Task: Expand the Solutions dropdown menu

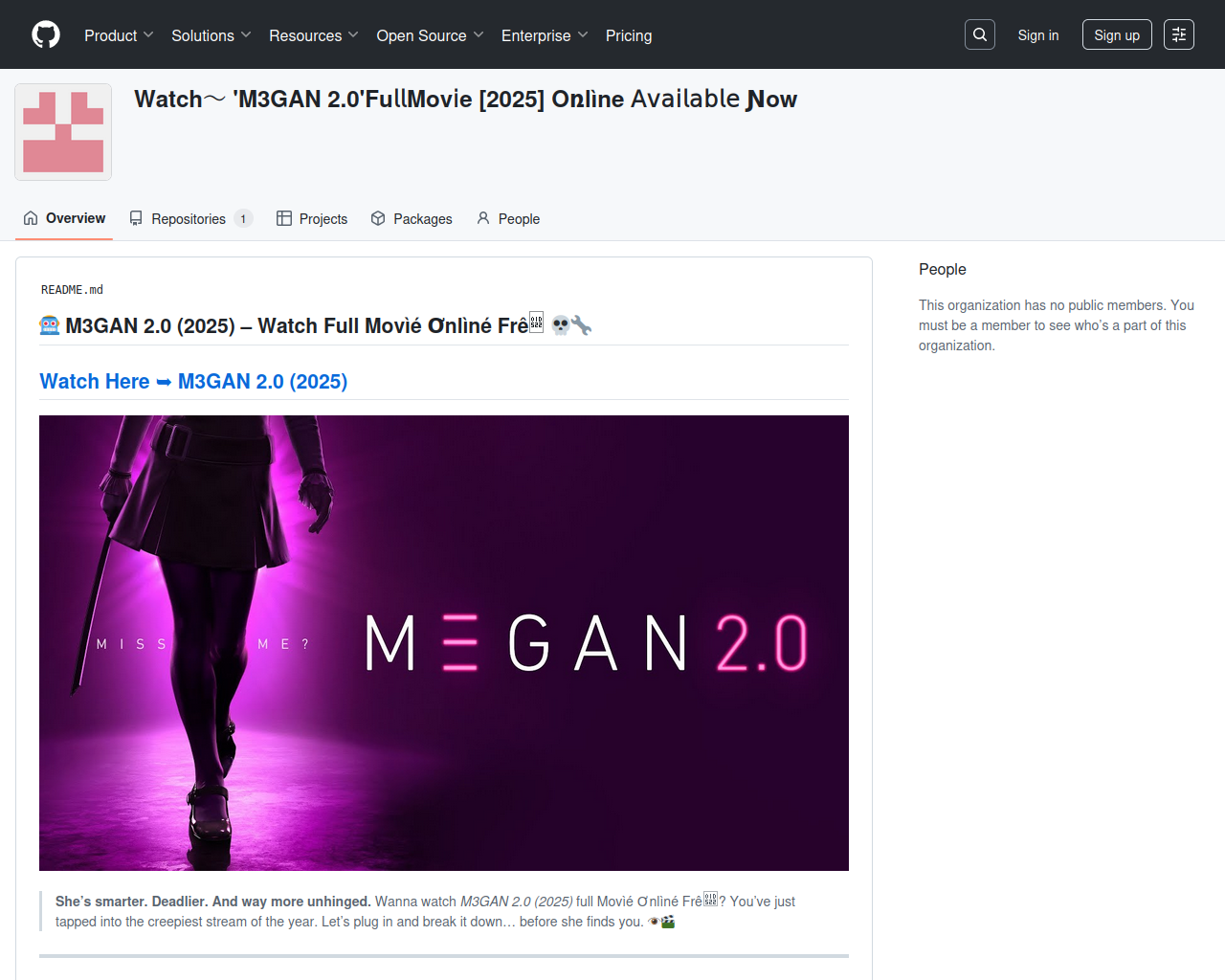Action: [211, 35]
